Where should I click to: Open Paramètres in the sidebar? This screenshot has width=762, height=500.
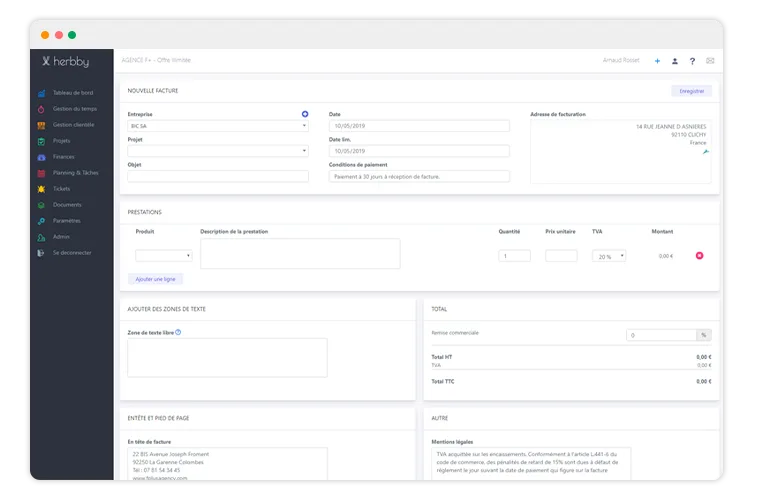point(67,221)
